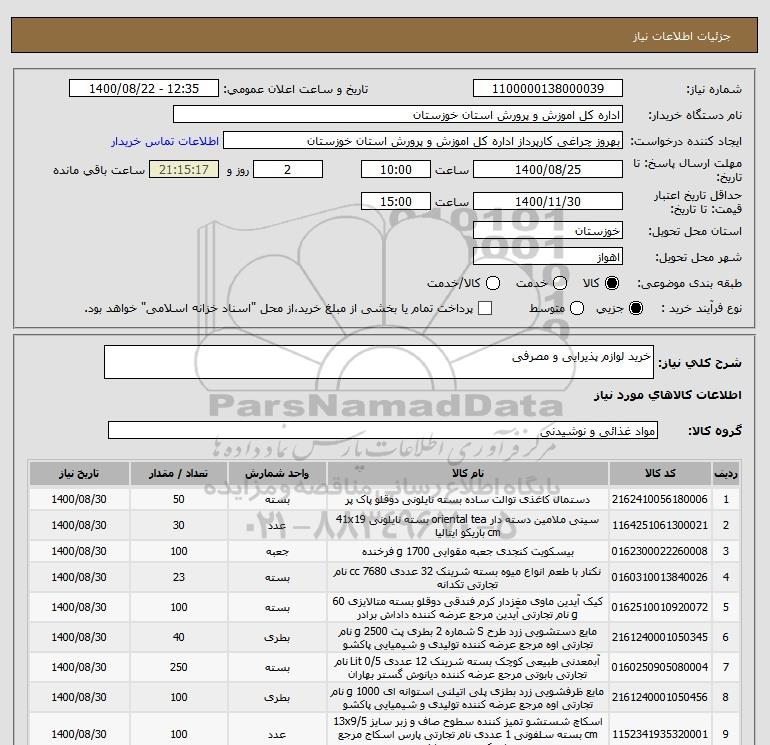
Task: Select the خدمت radio button
Action: coord(560,283)
